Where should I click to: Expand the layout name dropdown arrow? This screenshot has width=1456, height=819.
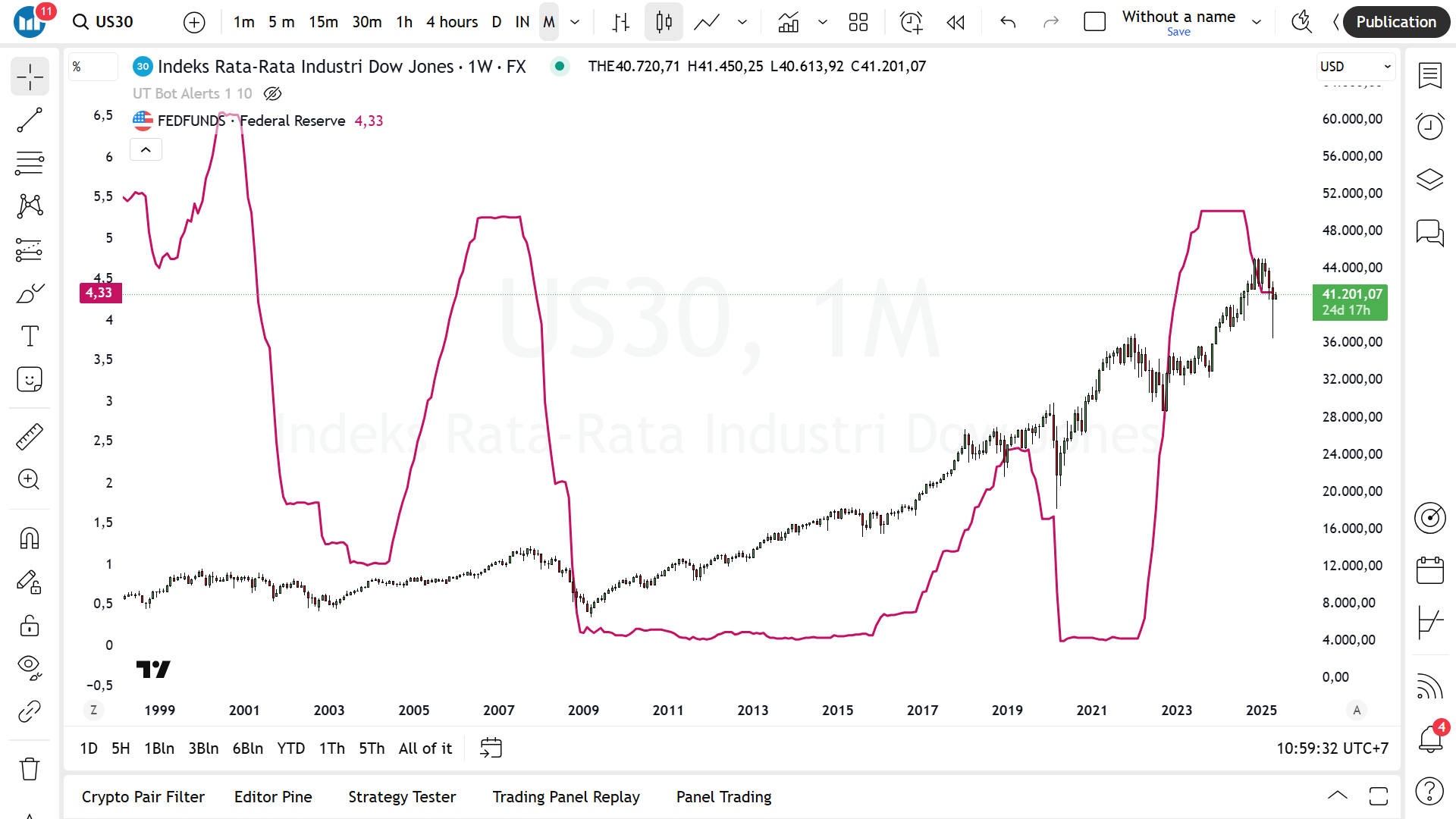[x=1257, y=22]
